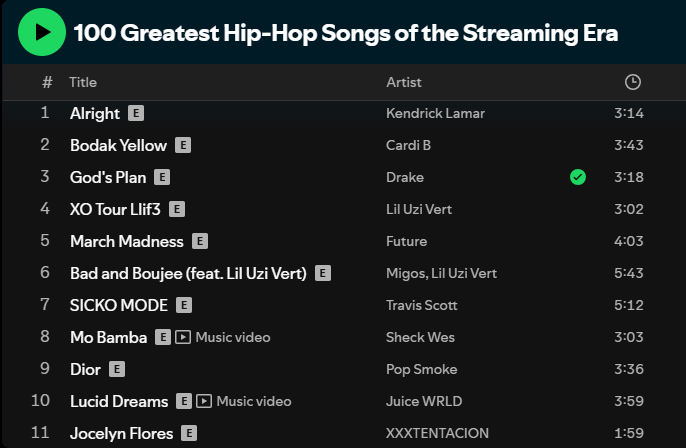Open the Migos artist link

tap(404, 273)
